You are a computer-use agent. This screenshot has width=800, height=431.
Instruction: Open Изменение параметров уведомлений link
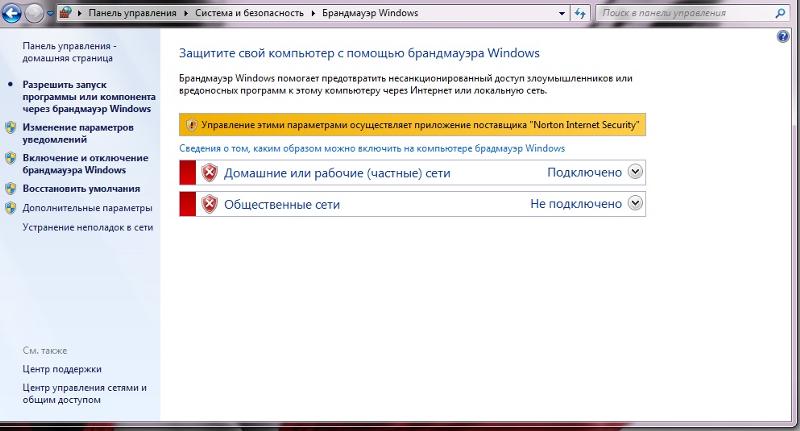[78, 133]
